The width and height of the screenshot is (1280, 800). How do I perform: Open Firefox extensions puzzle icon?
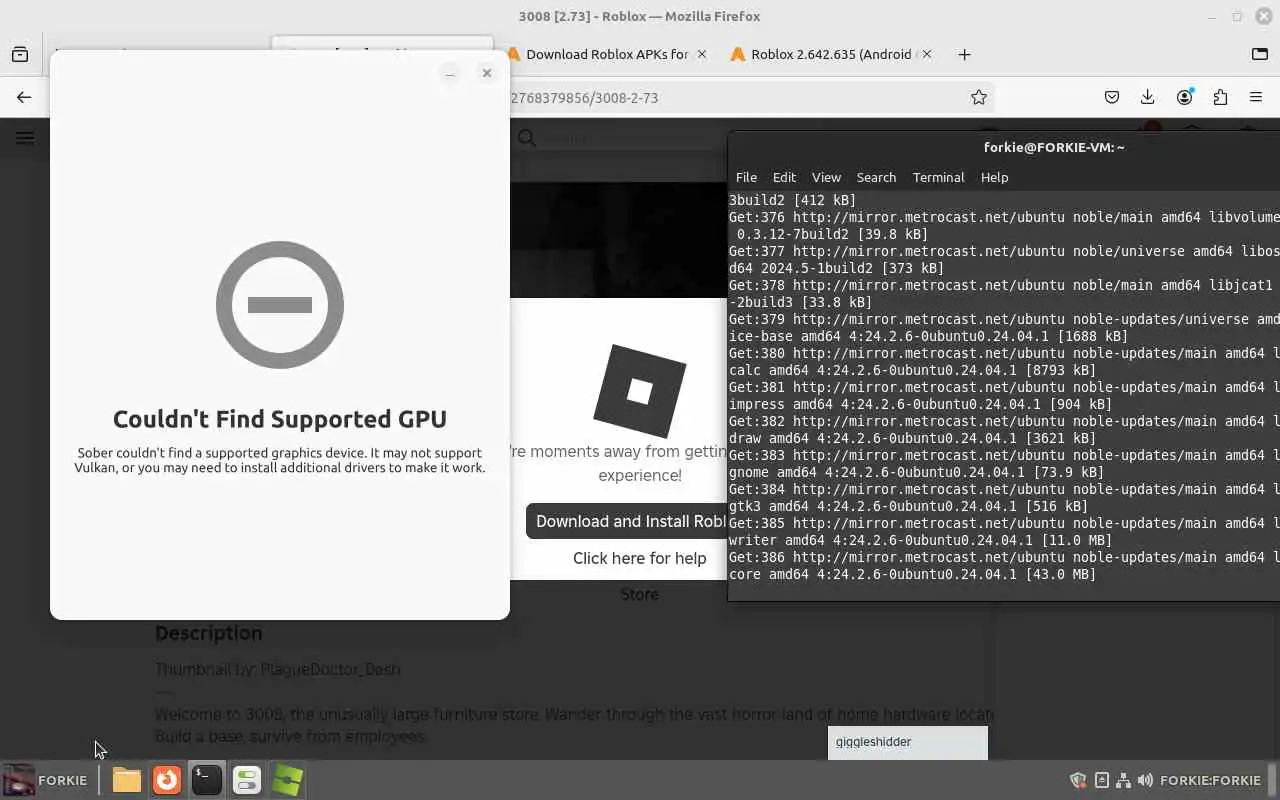coord(1220,97)
